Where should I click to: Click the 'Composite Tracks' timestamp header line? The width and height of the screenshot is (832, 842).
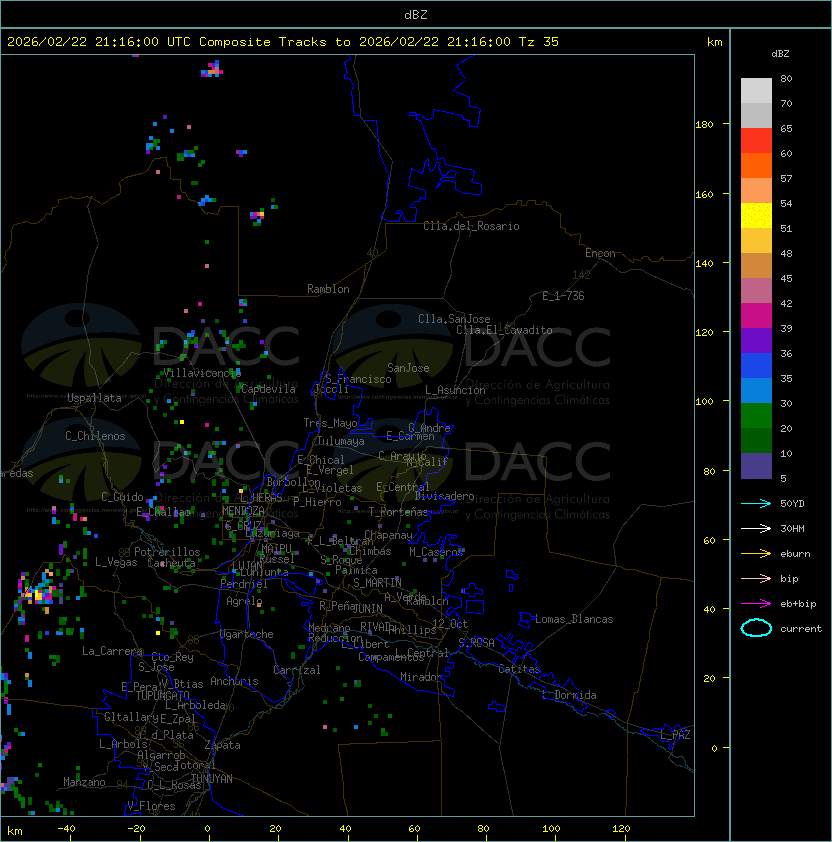point(283,42)
